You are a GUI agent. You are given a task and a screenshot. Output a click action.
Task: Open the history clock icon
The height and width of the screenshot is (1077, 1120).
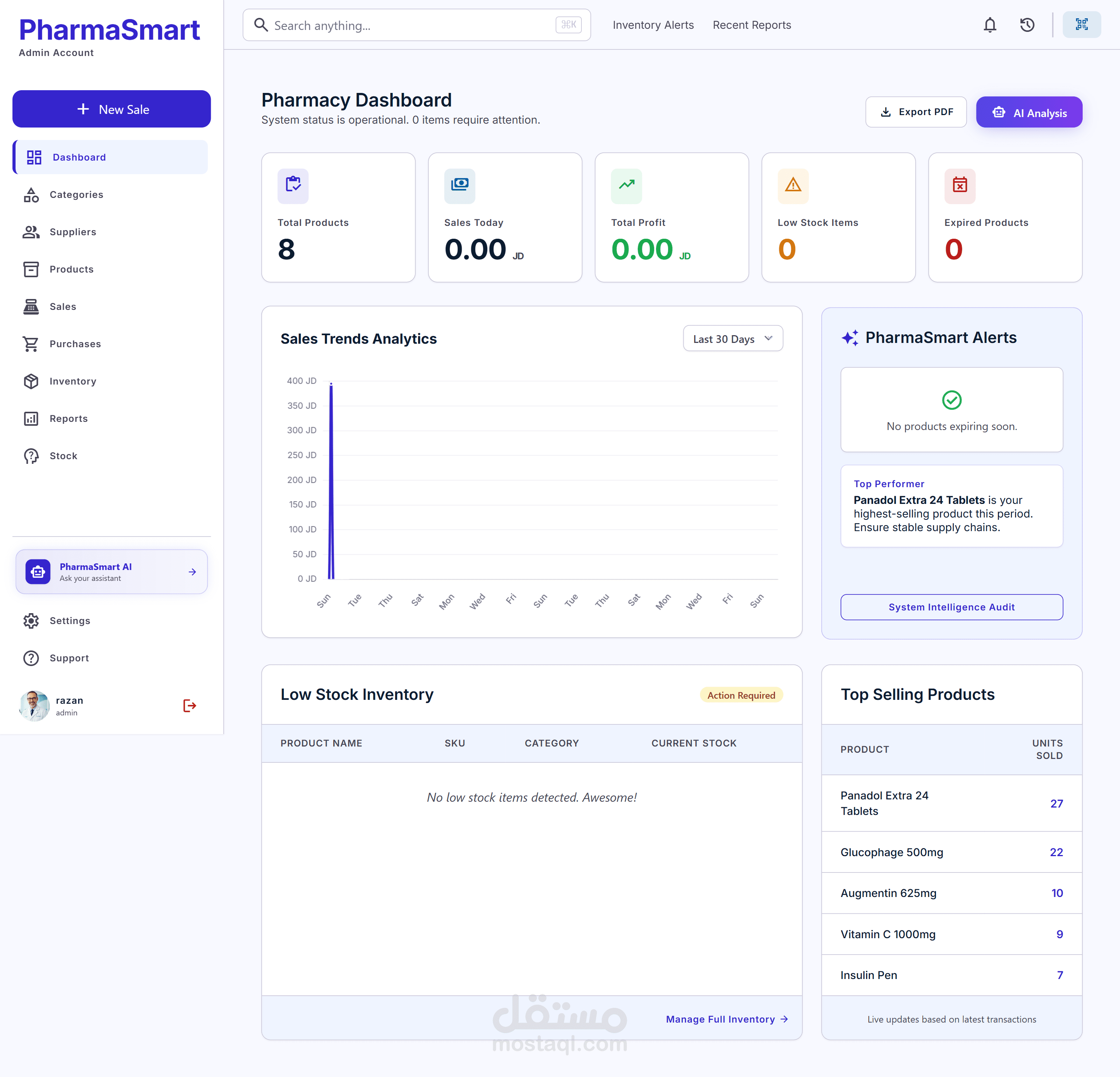[1027, 25]
